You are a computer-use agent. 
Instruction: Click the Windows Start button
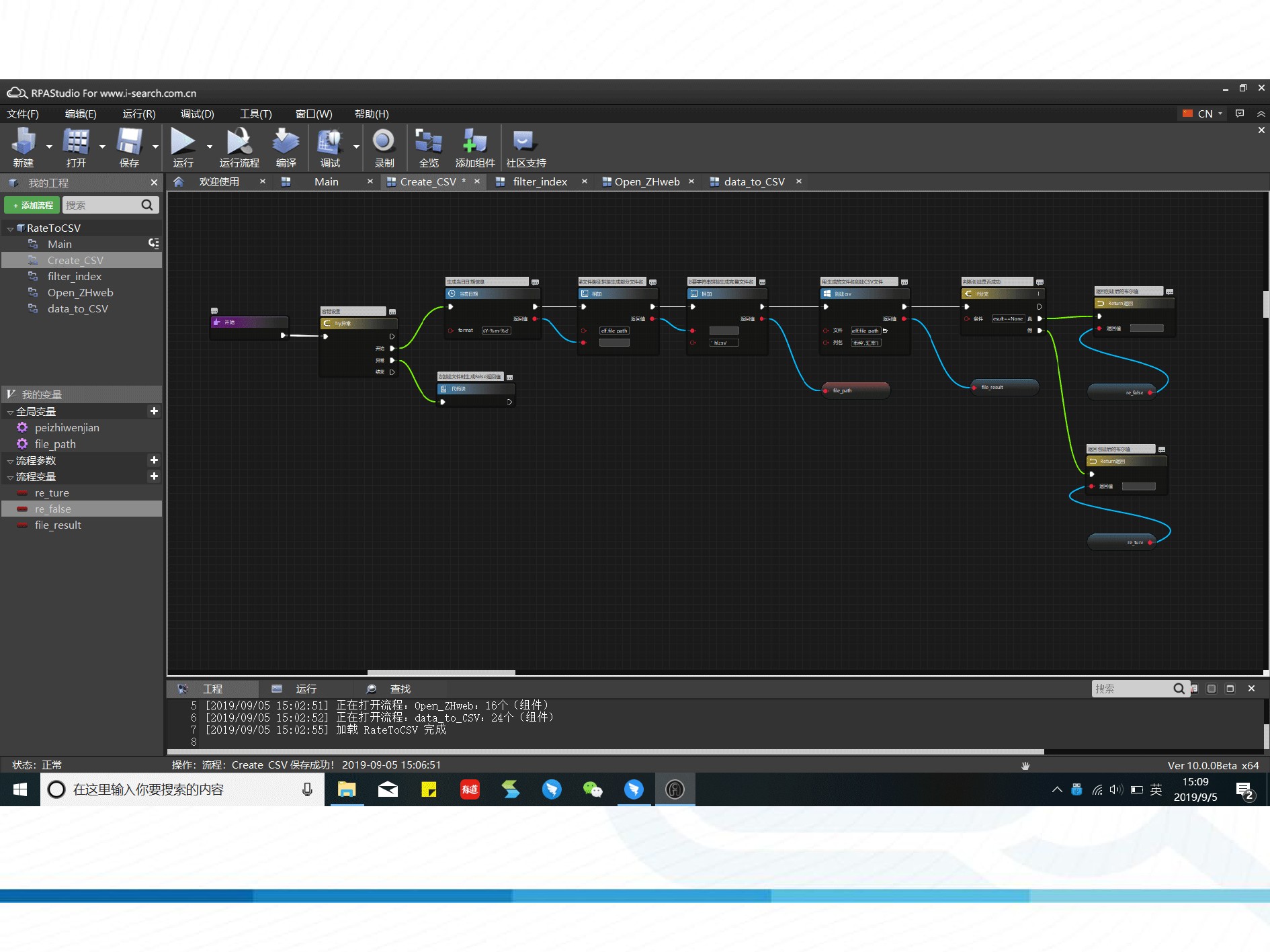[x=19, y=789]
